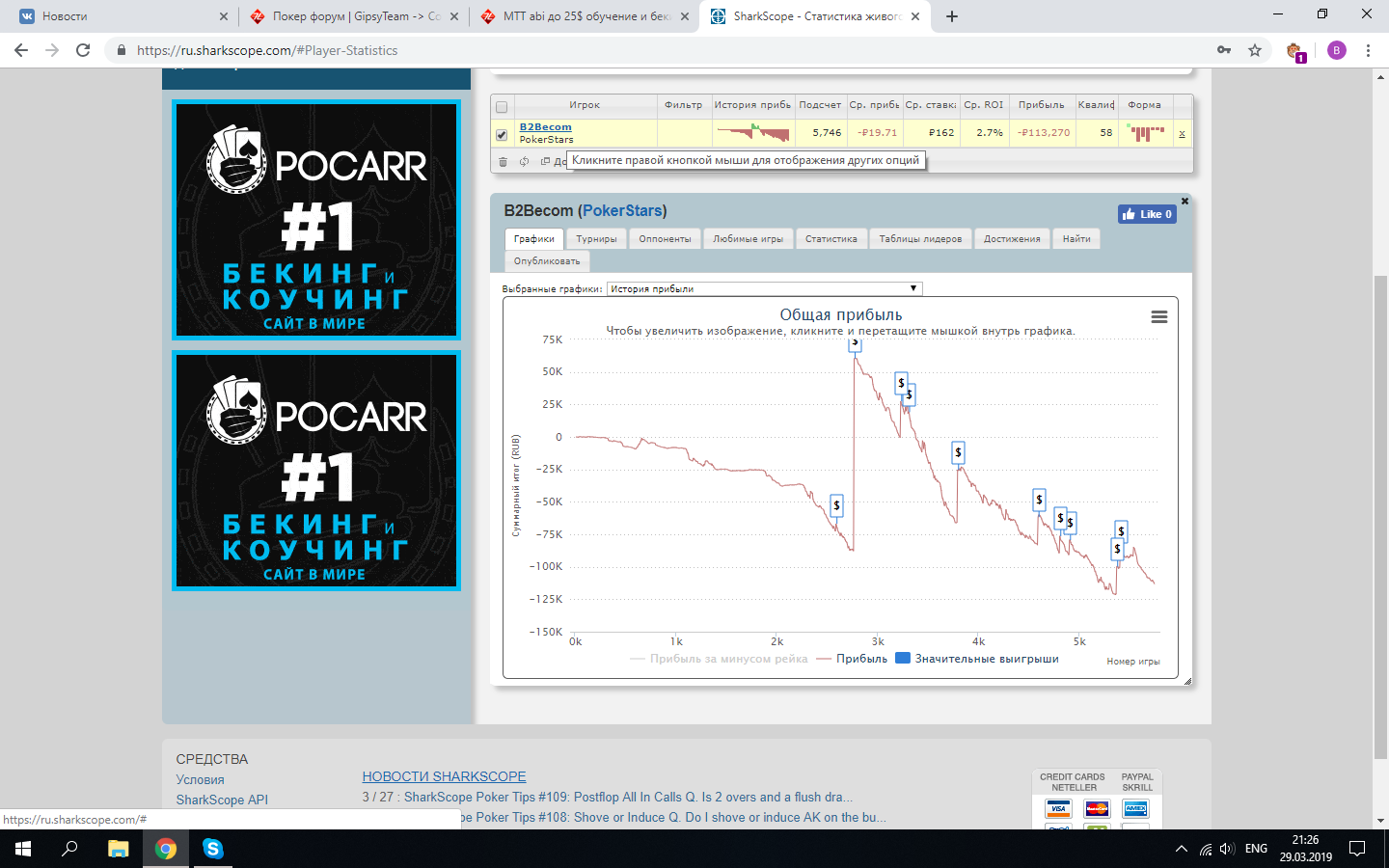The image size is (1389, 868).
Task: Switch to the Любимые игры tab
Action: (748, 239)
